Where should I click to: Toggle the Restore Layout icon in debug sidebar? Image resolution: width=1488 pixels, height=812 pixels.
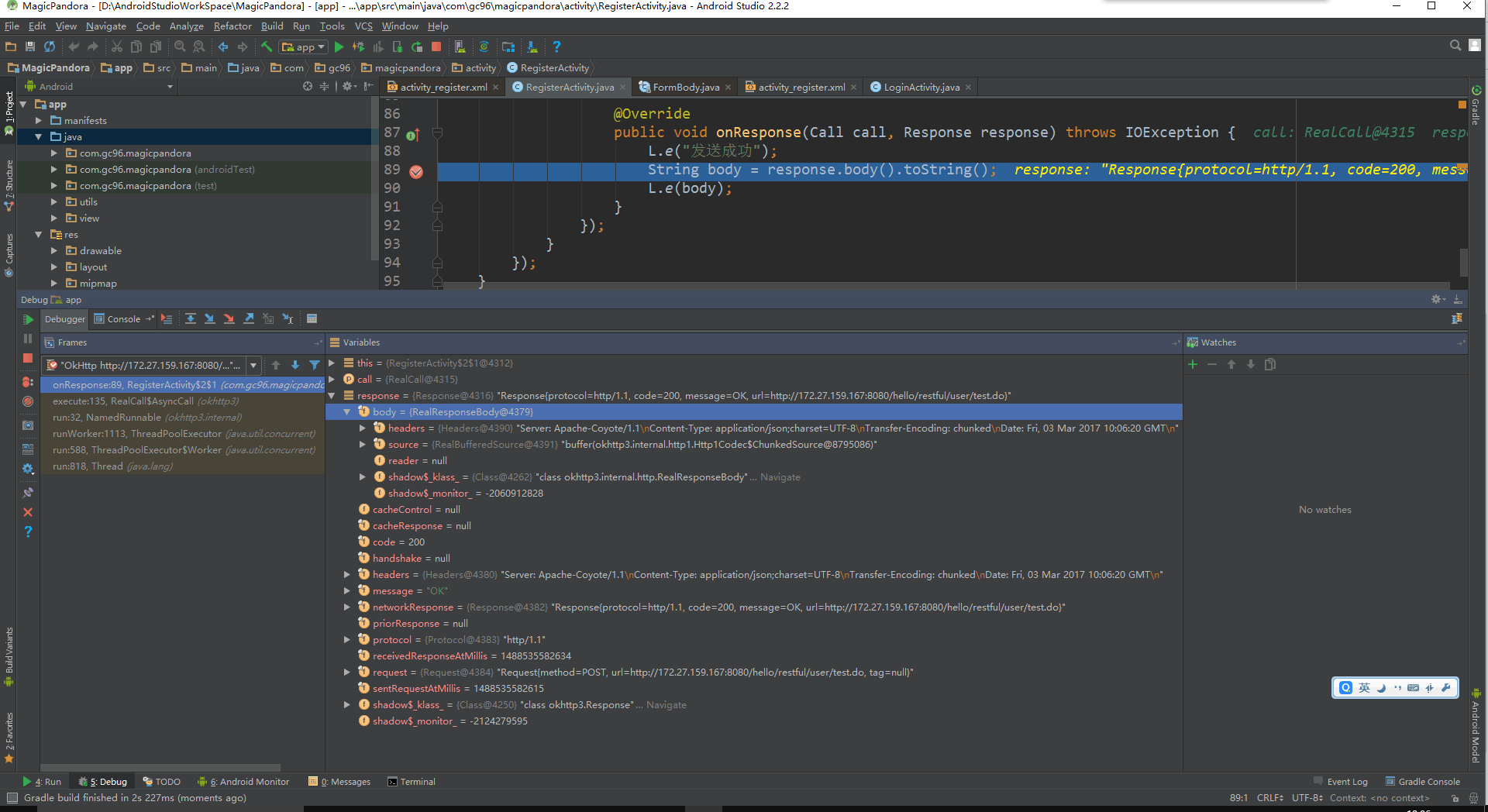(x=28, y=449)
